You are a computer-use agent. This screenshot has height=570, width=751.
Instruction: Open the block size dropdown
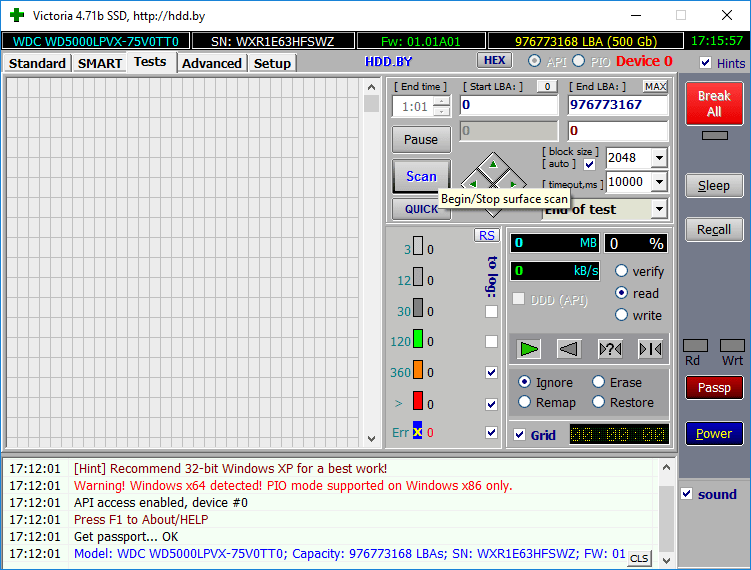coord(660,158)
